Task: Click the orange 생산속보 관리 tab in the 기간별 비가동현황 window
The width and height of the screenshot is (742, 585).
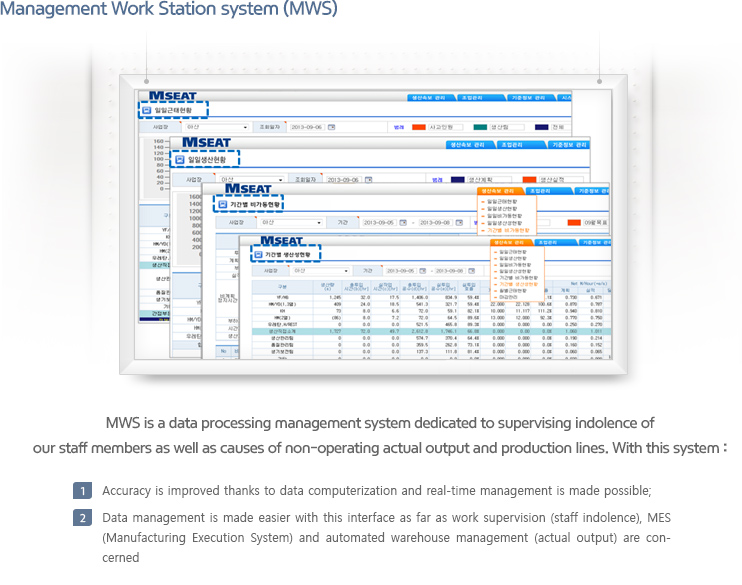Action: pos(500,191)
